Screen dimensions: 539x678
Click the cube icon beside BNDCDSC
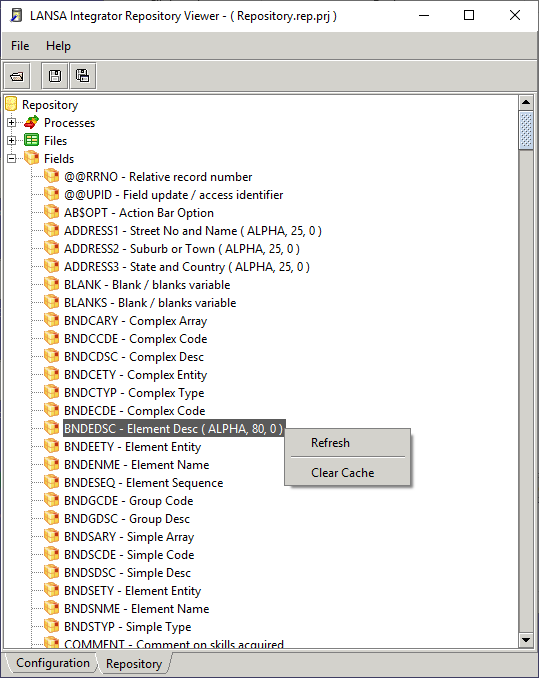coord(52,356)
